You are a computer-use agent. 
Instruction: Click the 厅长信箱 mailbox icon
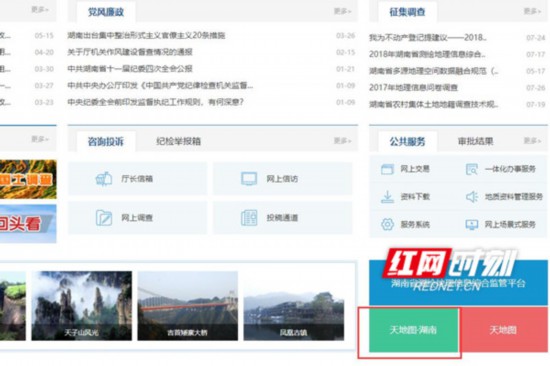[x=104, y=179]
